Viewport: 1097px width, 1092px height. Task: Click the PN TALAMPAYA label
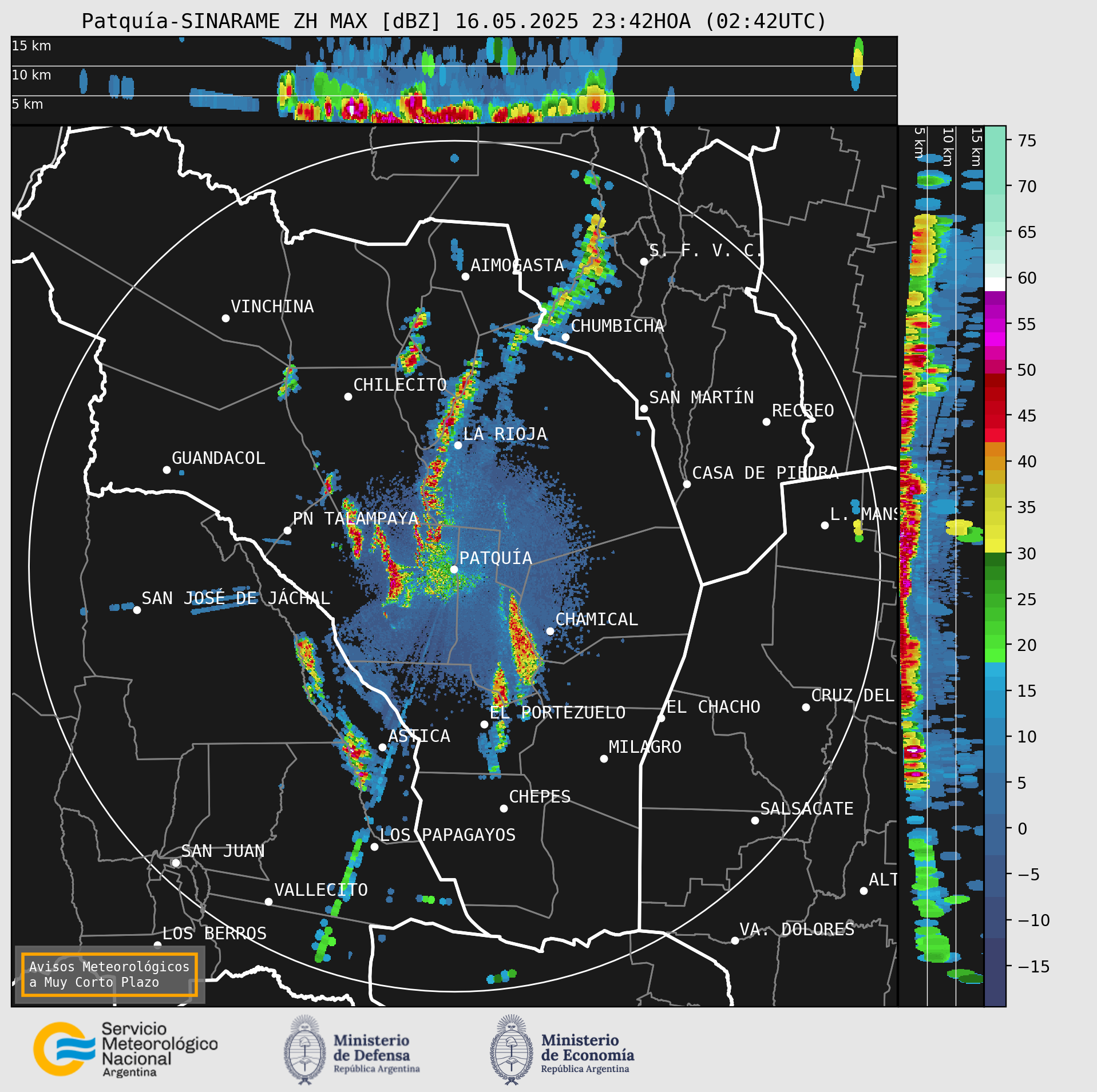tap(355, 518)
